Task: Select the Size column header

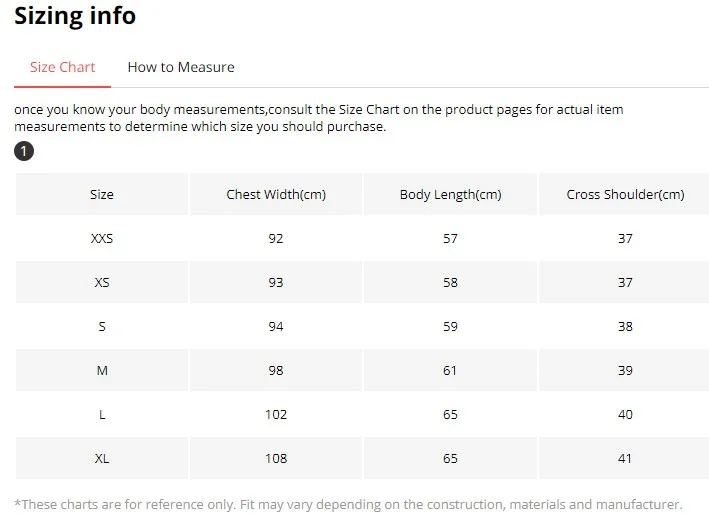Action: [x=102, y=194]
